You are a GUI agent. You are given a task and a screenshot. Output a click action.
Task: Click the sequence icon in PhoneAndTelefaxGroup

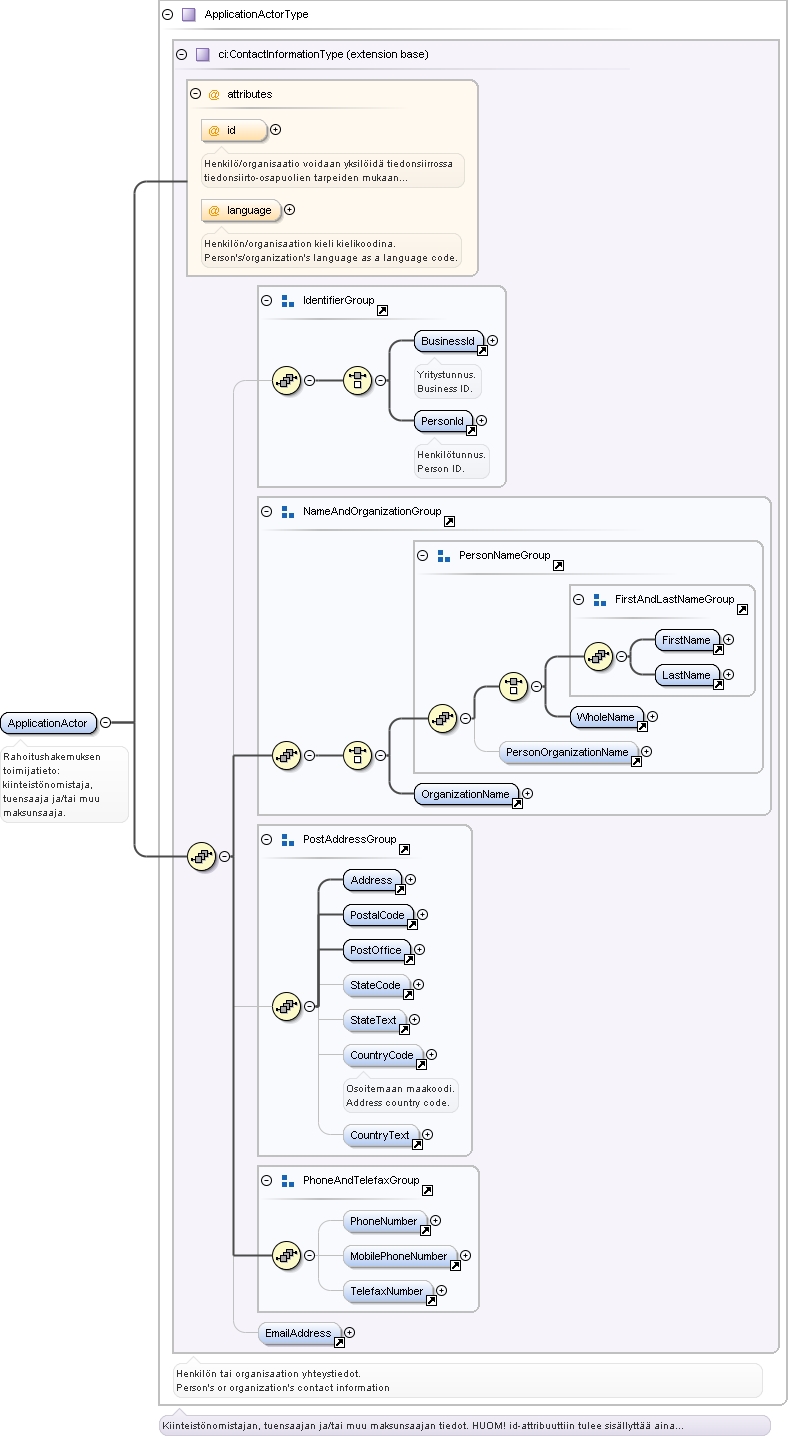point(287,1254)
